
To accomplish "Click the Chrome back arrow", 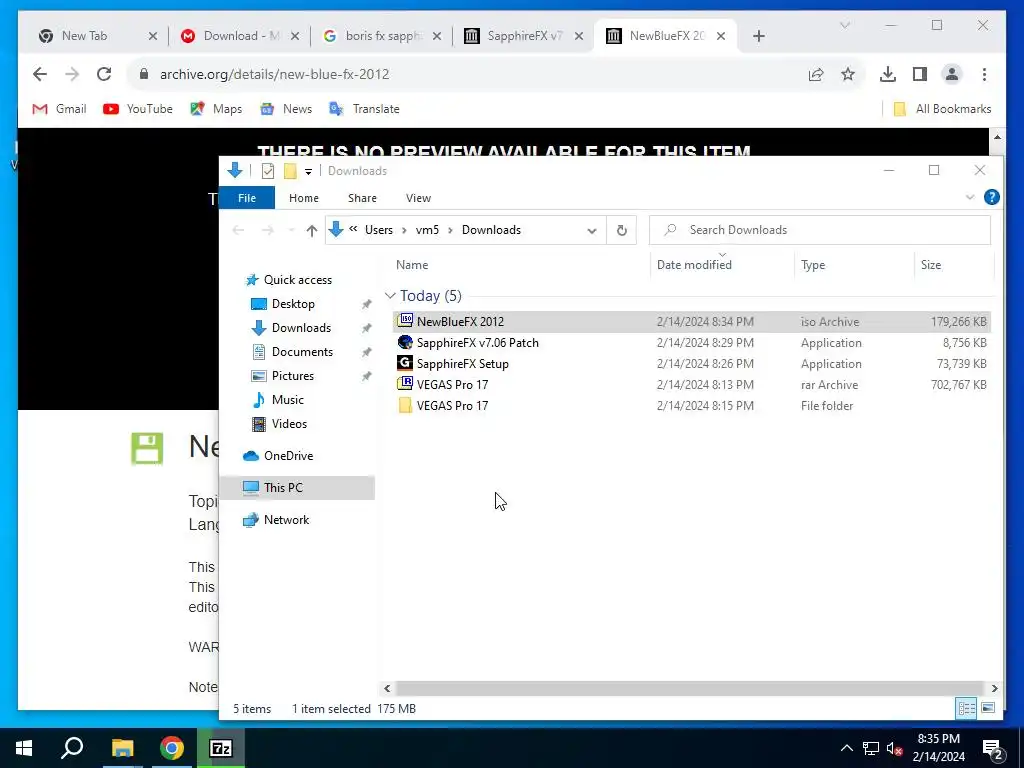I will tap(40, 74).
